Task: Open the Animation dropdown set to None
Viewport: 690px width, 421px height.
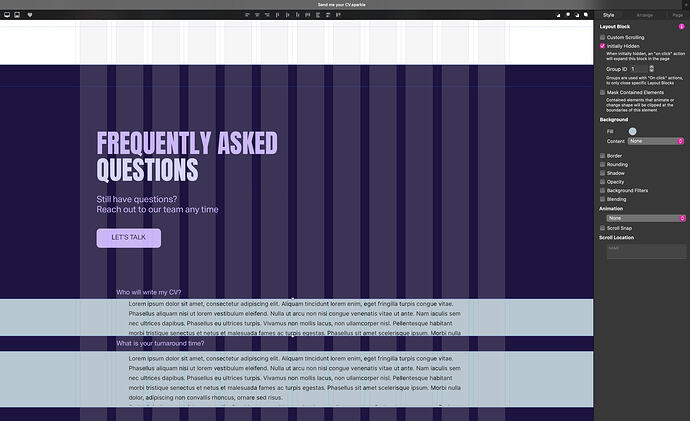Action: click(x=646, y=218)
